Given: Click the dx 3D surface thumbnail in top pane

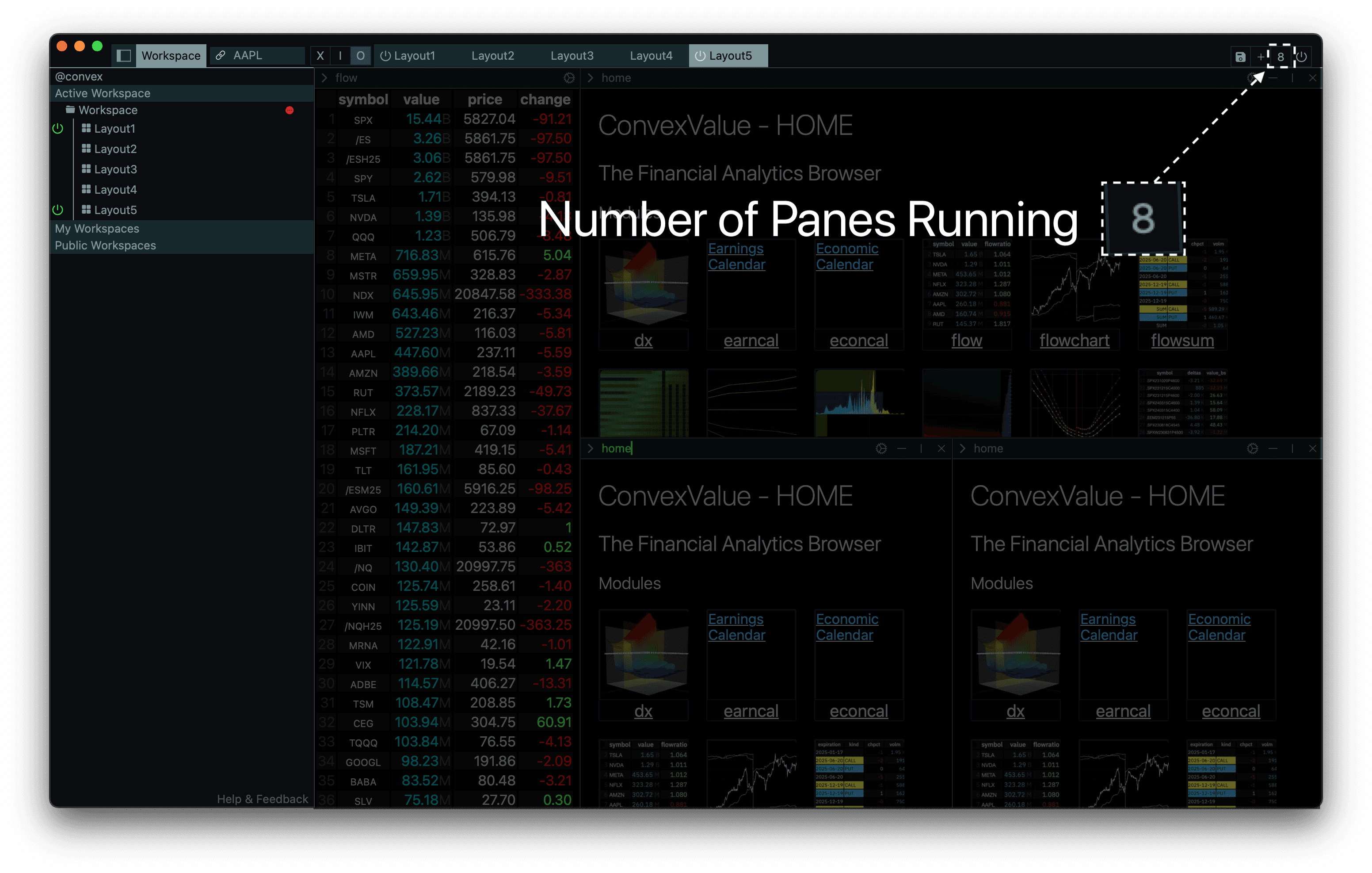Looking at the screenshot, I should coord(644,284).
